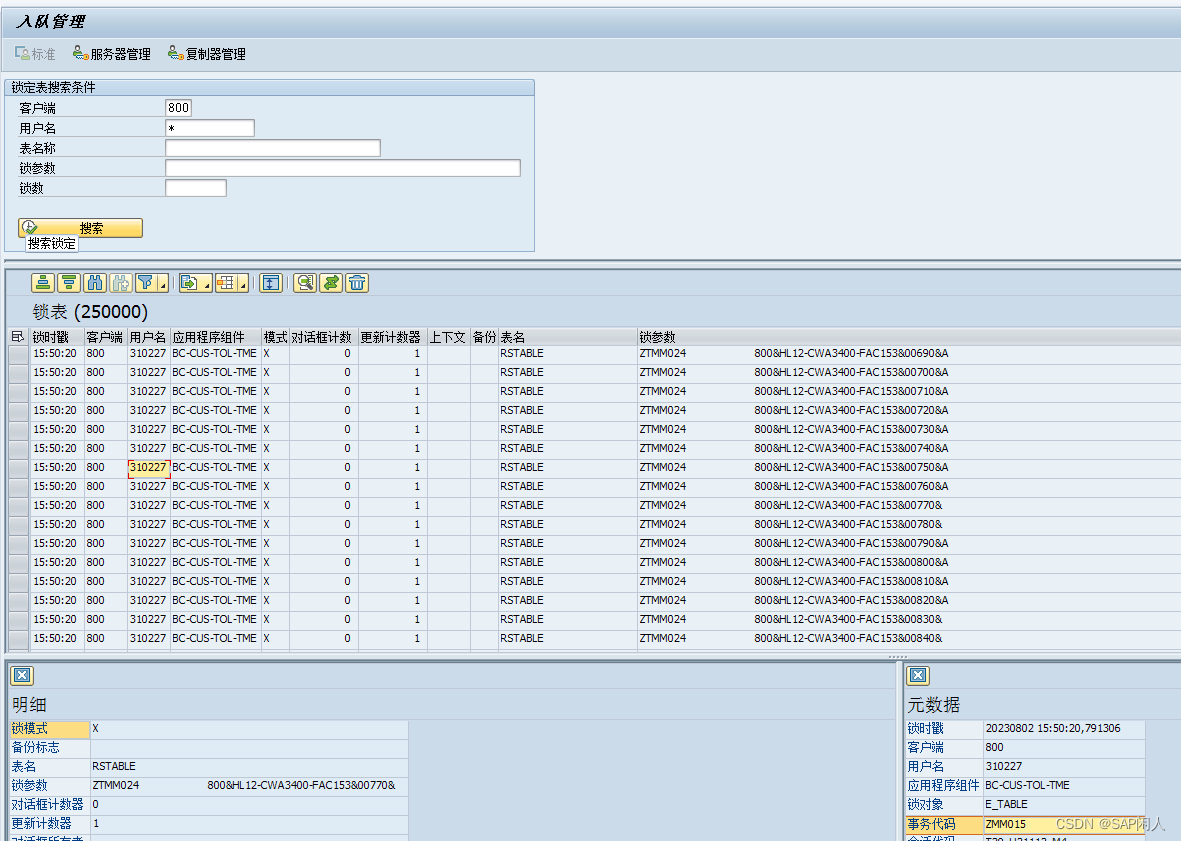This screenshot has width=1181, height=841.
Task: Close the 明细 detail panel
Action: 22,675
